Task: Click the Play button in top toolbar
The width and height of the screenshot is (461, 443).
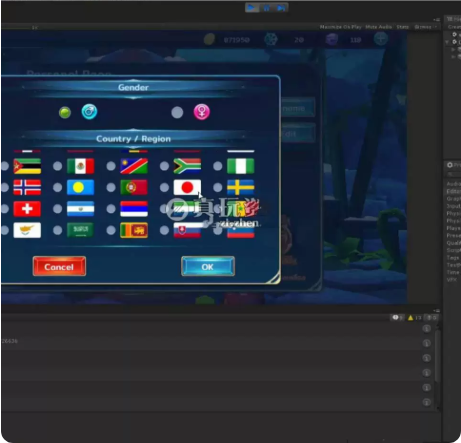Action: click(252, 7)
